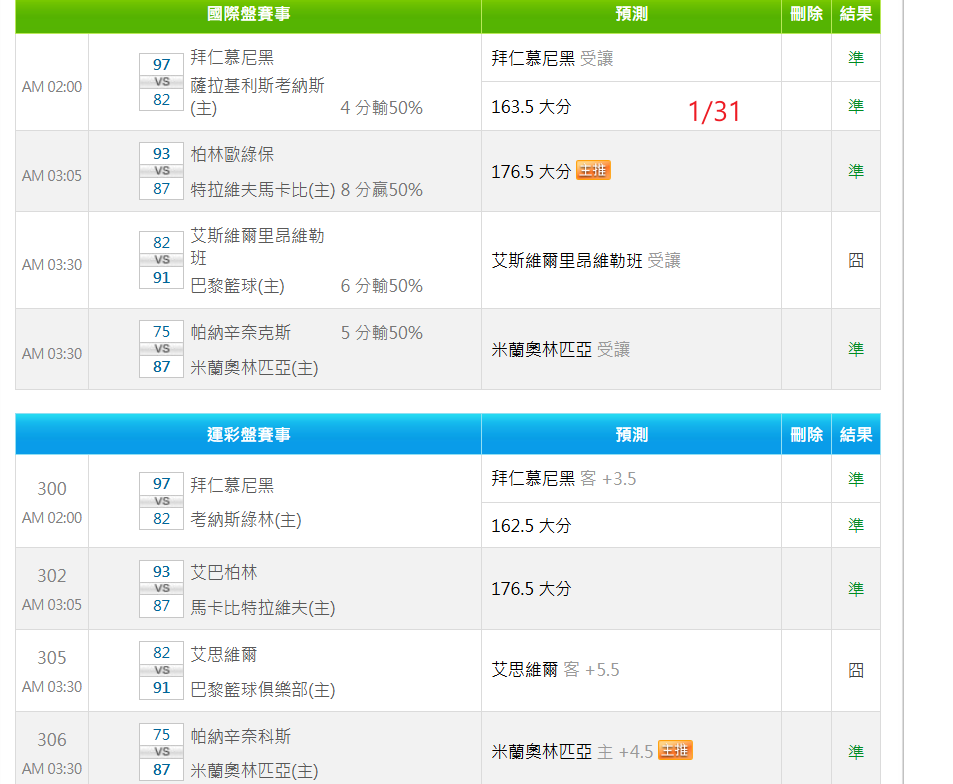The width and height of the screenshot is (953, 784).
Task: Select the prediction 米蘭奧林匹亞 受讓
Action: pos(560,349)
